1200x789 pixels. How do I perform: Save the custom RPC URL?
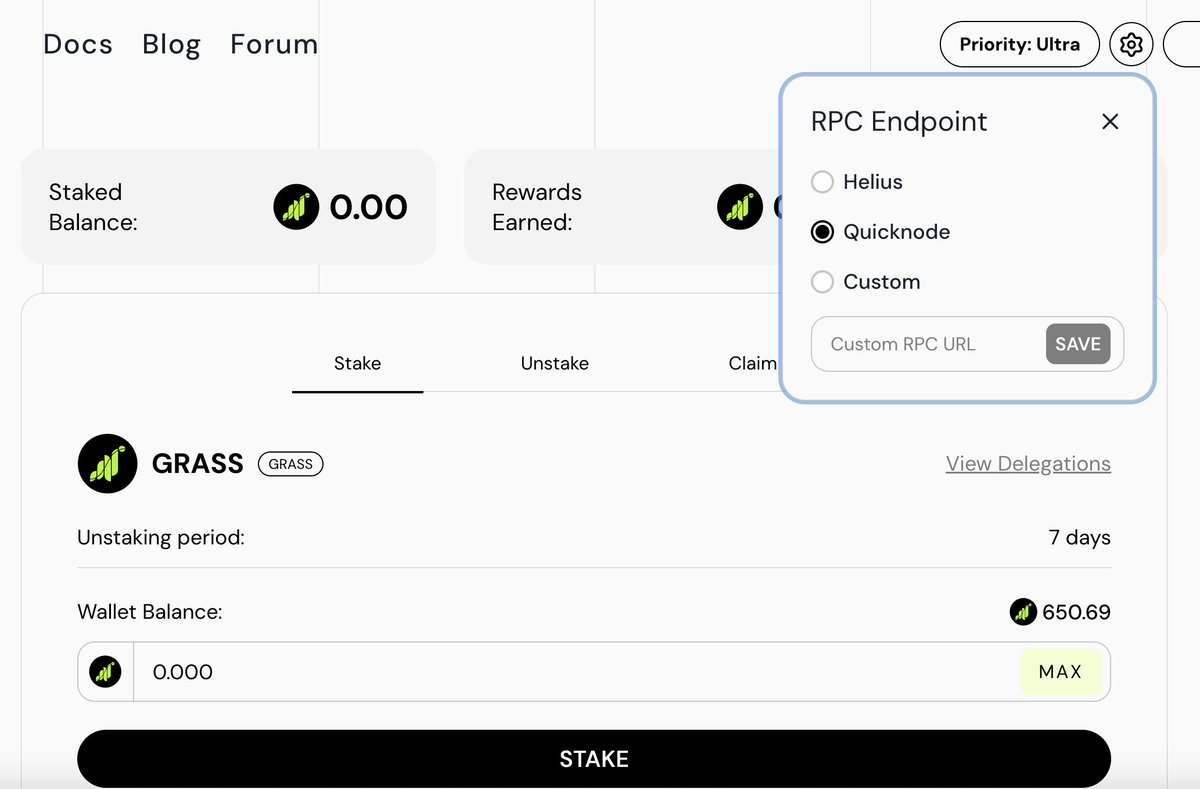coord(1078,344)
